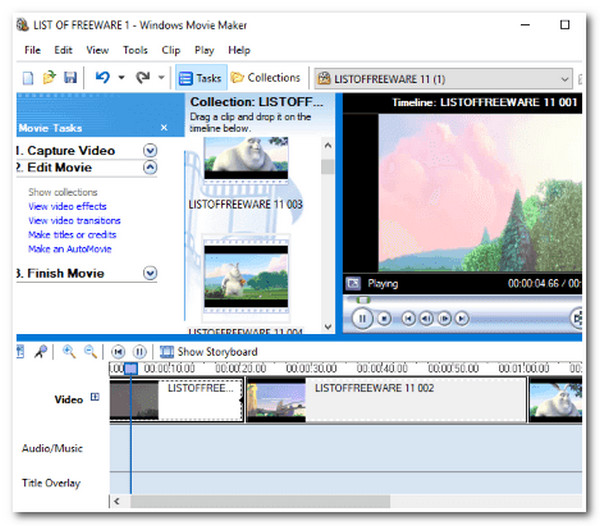
Task: Save project using the floppy disk icon
Action: [x=70, y=78]
